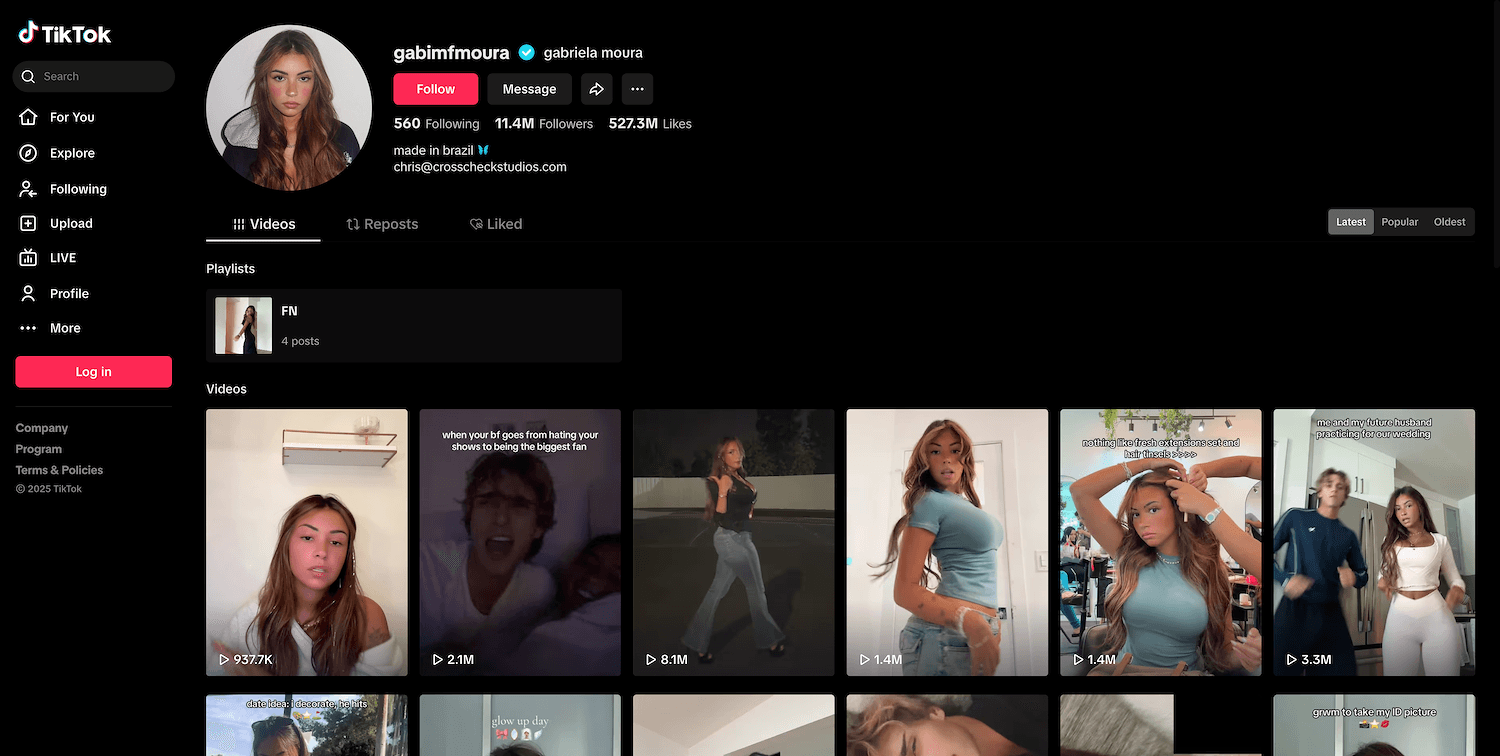Expand the Terms & Policies section
The image size is (1500, 756).
click(59, 470)
